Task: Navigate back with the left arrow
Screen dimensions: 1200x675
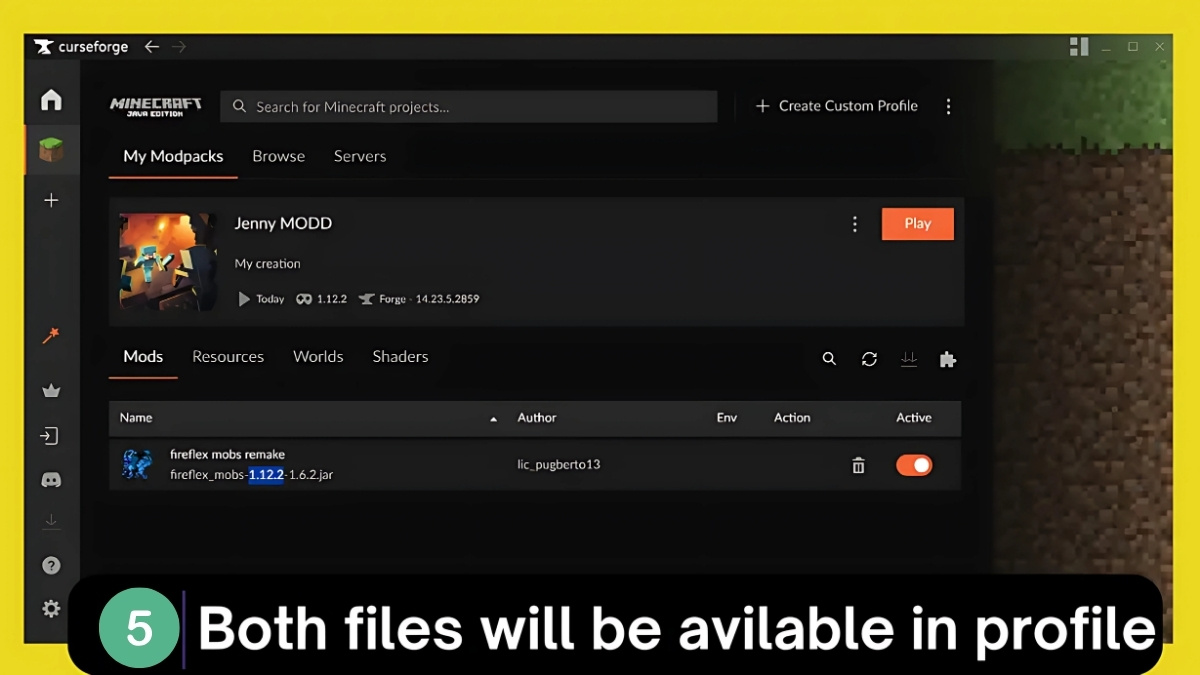Action: [152, 47]
